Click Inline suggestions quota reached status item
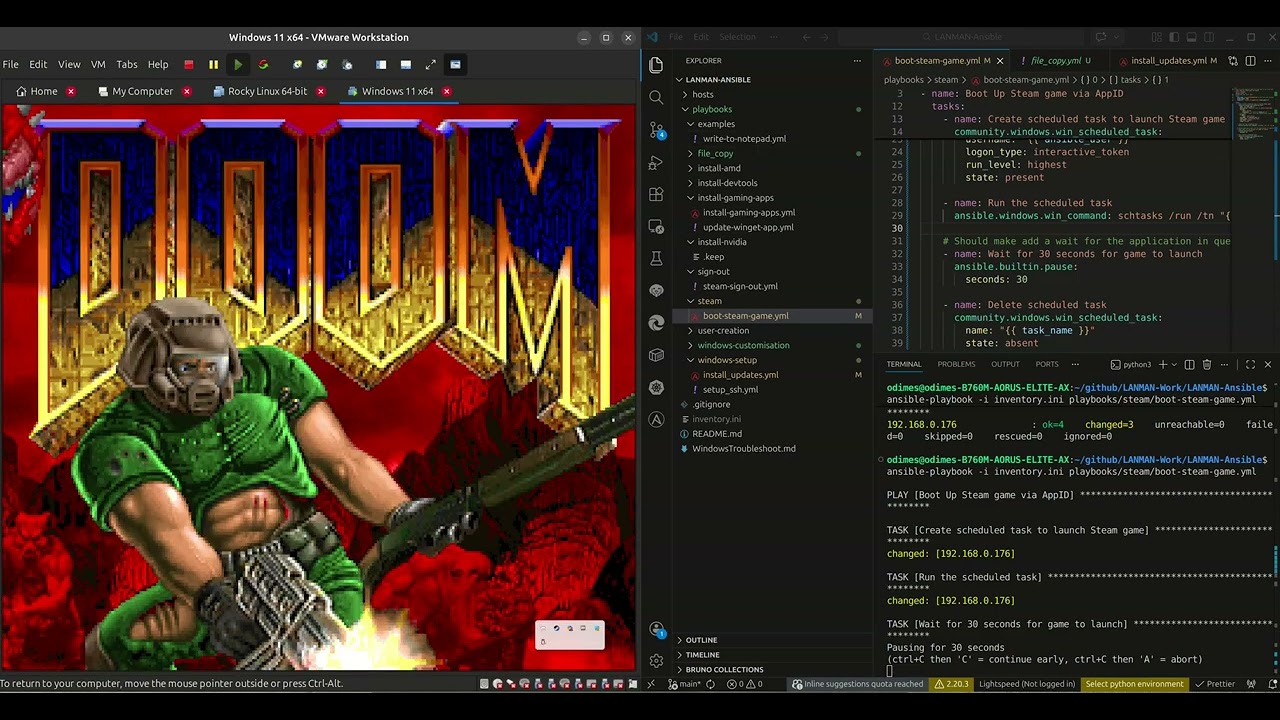The image size is (1280, 720). click(858, 684)
